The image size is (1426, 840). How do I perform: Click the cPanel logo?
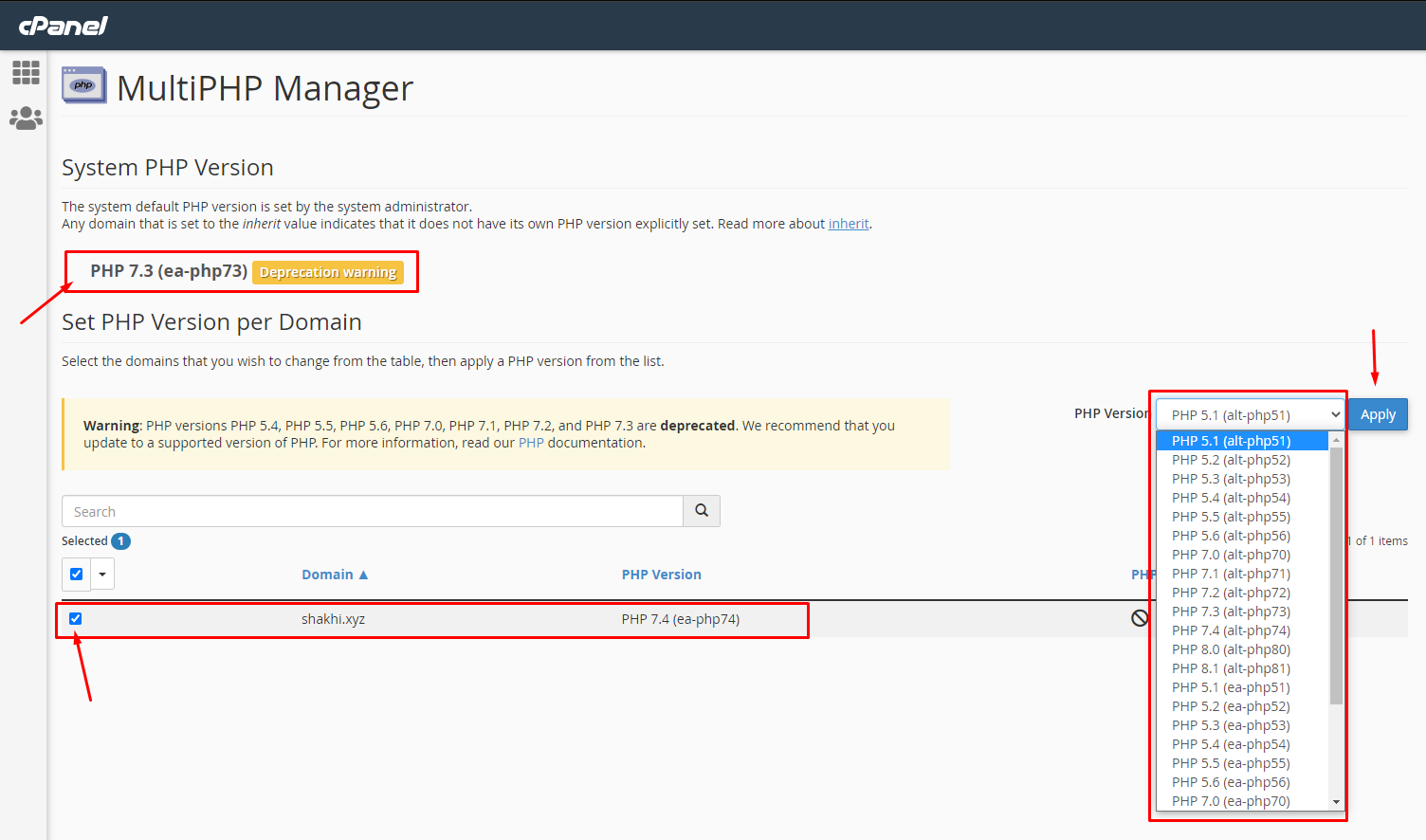click(63, 26)
